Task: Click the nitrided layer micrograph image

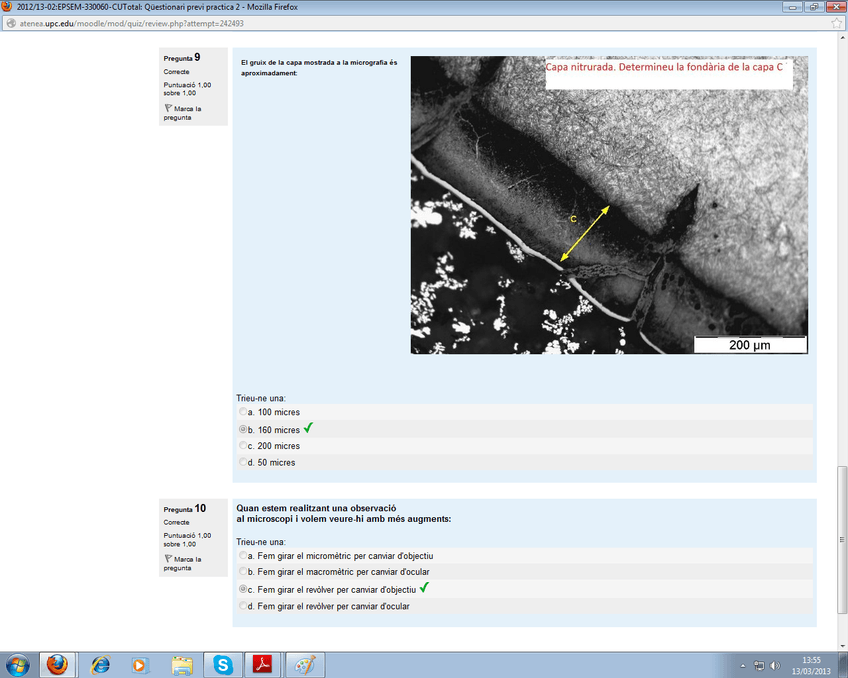Action: [608, 205]
